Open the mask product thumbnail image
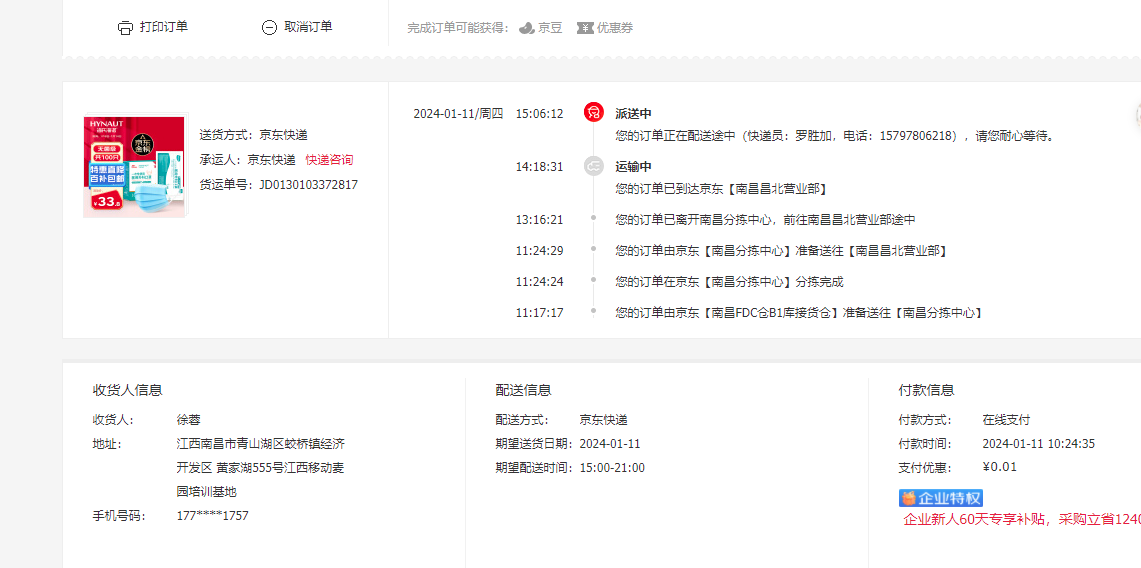1141x568 pixels. click(x=135, y=165)
